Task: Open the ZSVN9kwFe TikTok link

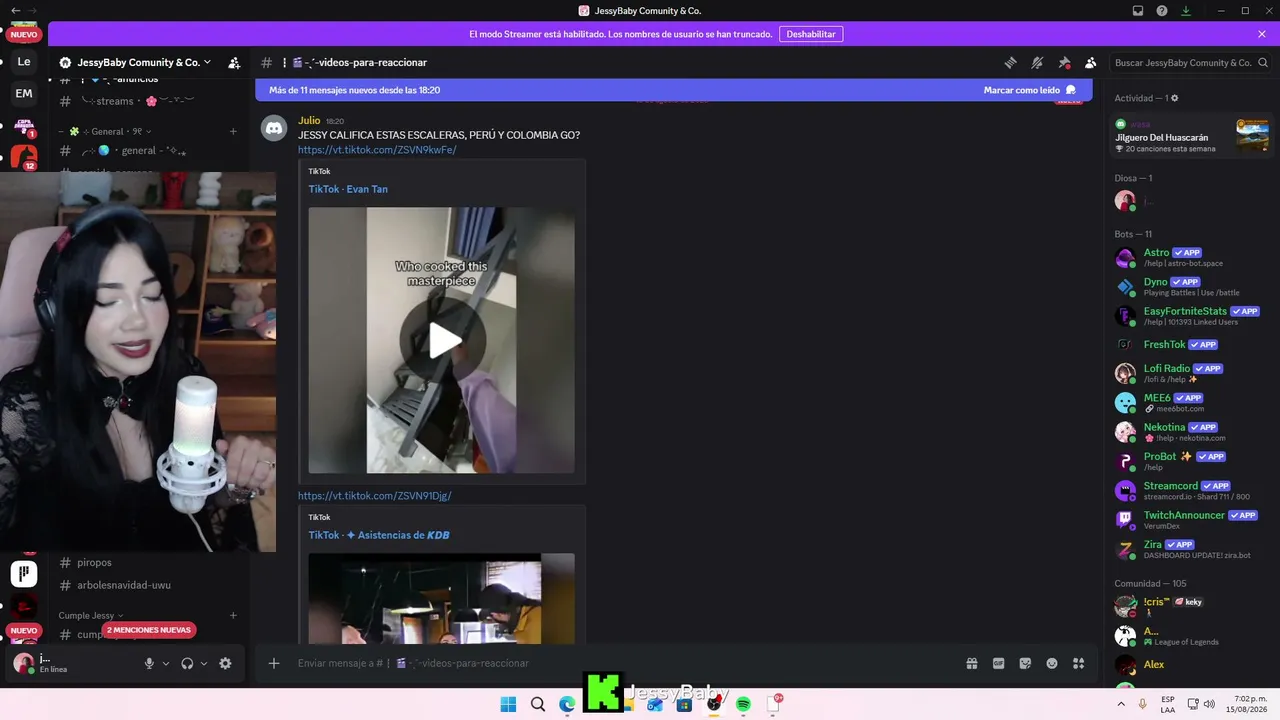Action: pos(377,150)
